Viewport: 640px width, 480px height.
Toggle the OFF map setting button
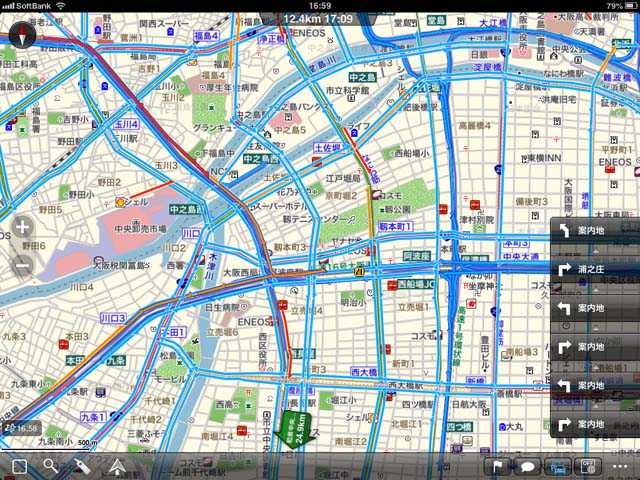[x=588, y=467]
